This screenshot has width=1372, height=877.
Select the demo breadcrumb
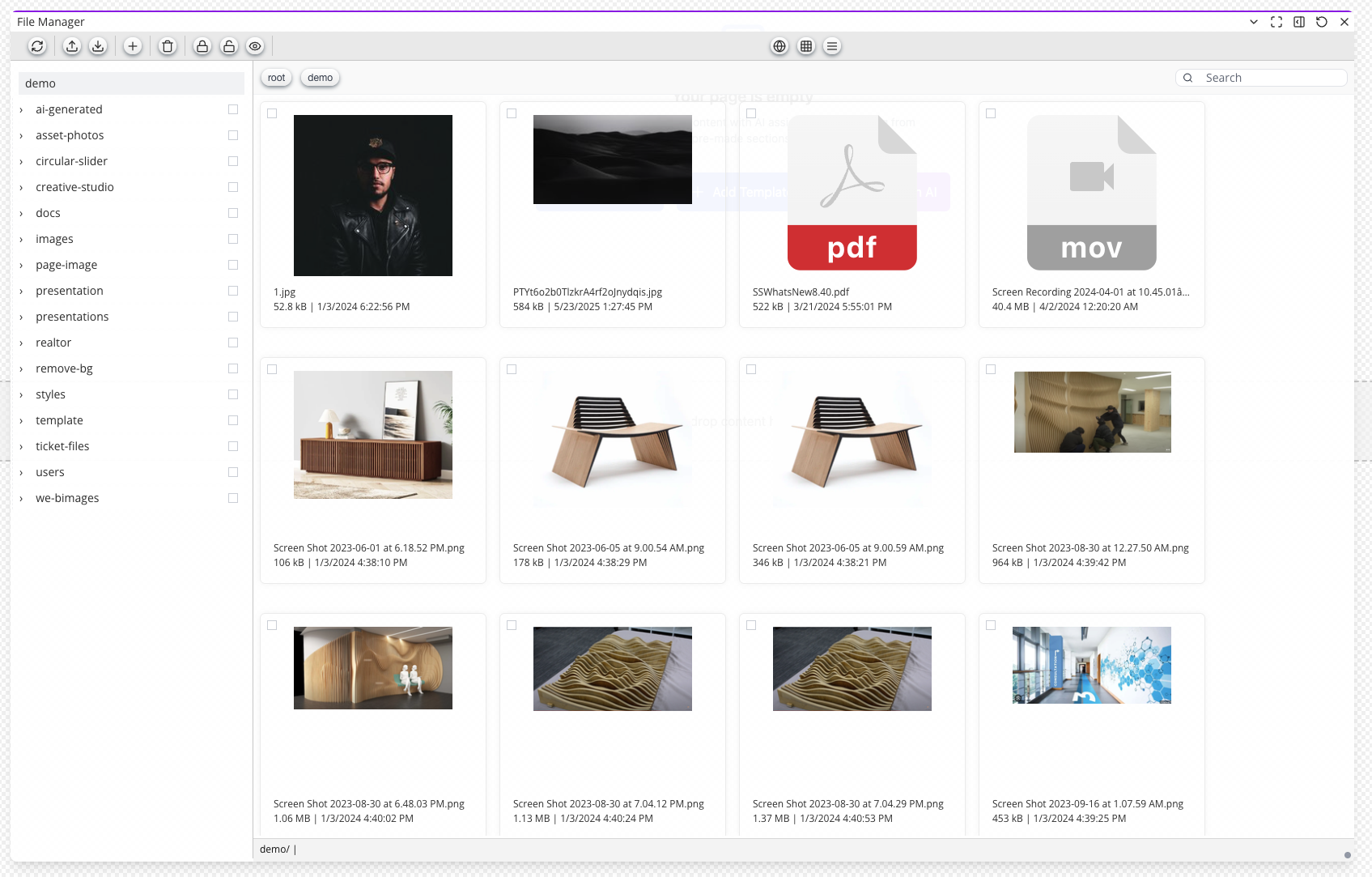320,78
